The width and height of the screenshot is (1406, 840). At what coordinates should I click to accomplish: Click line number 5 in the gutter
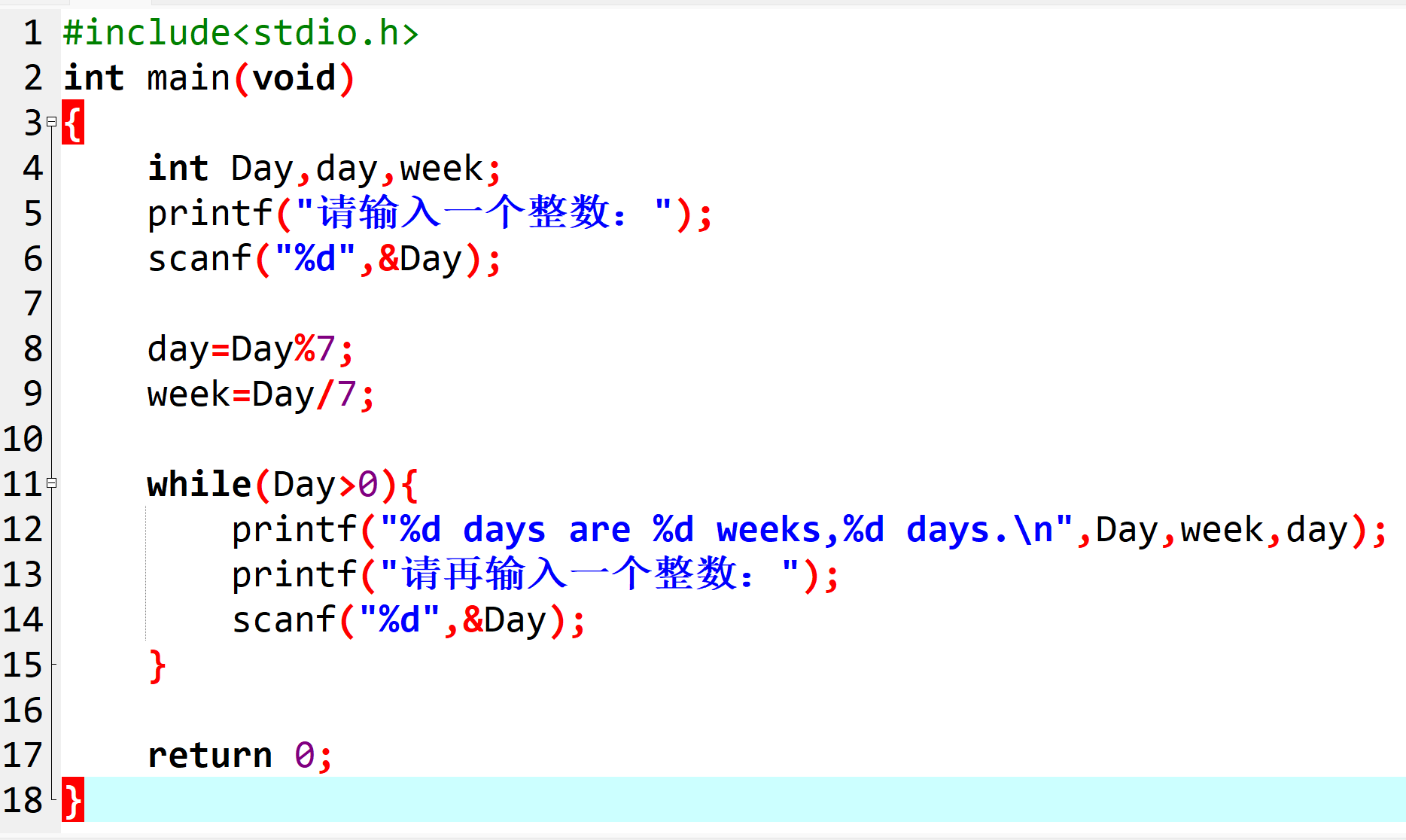tap(32, 213)
